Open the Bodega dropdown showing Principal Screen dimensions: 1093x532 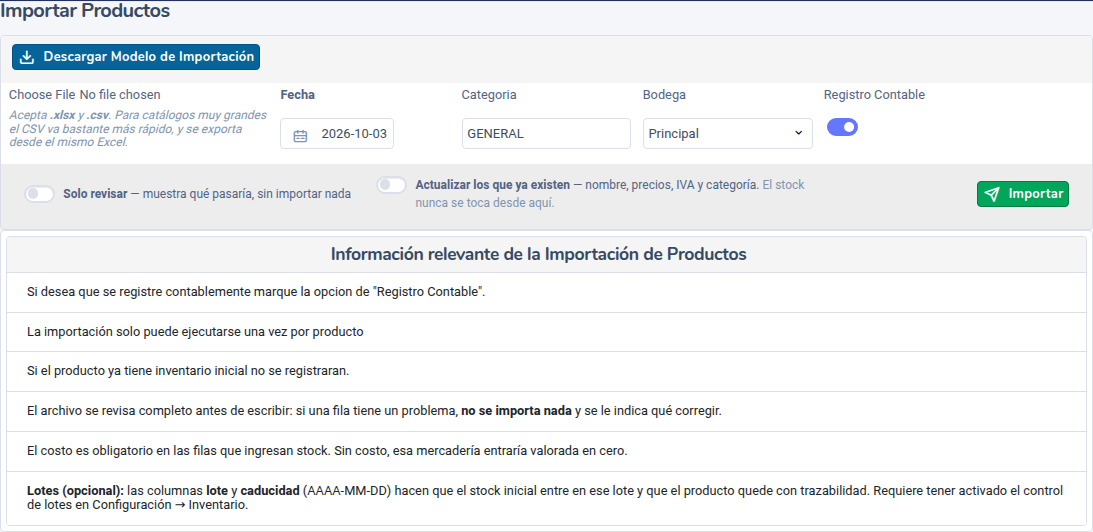pyautogui.click(x=727, y=134)
